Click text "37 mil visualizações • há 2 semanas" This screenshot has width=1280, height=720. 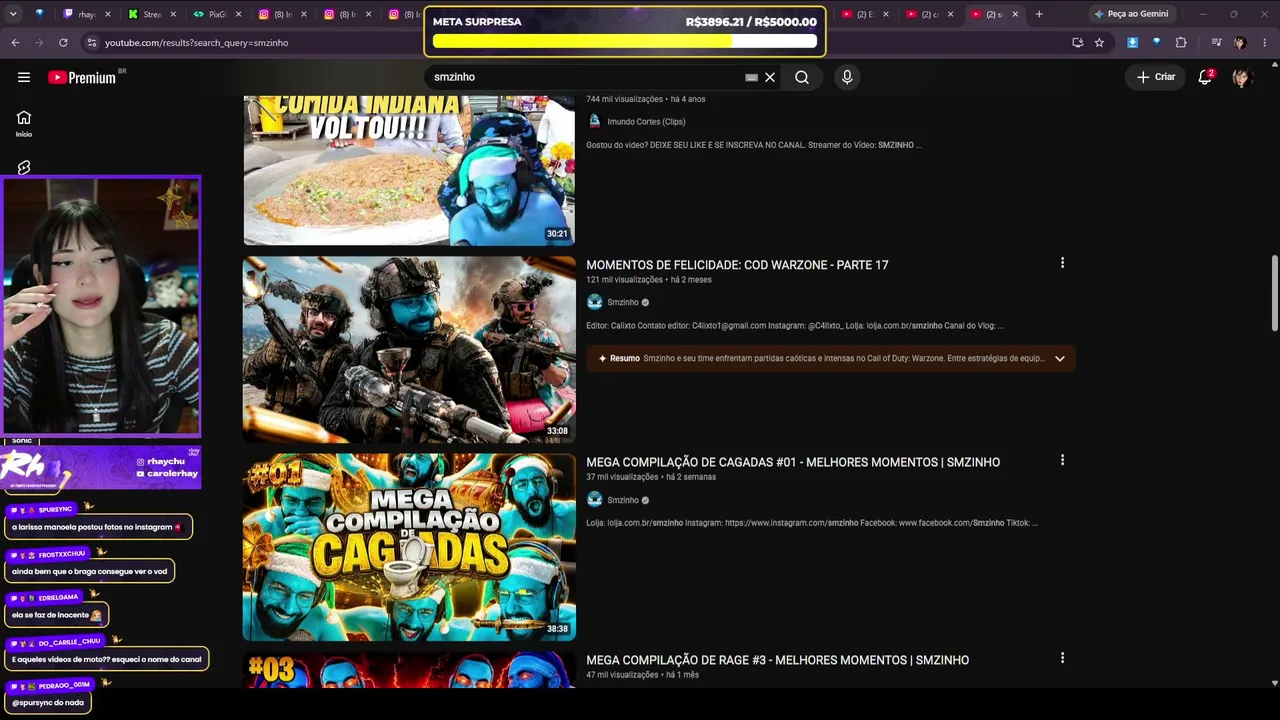pos(651,477)
